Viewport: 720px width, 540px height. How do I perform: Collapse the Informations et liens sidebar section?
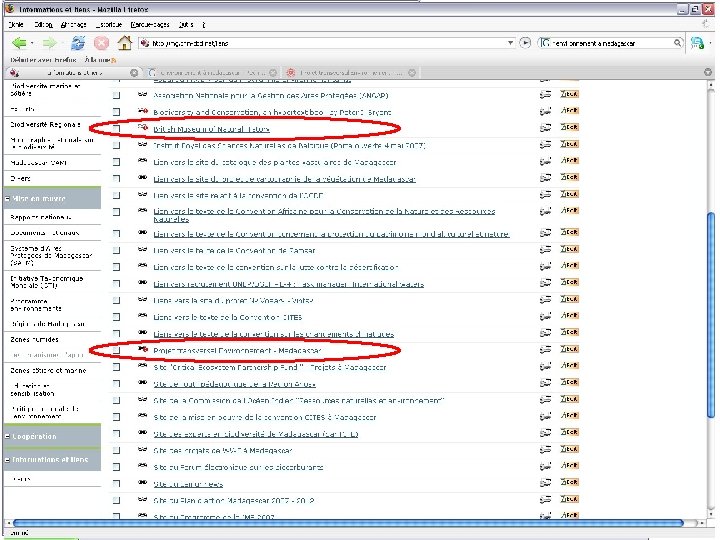pyautogui.click(x=7, y=459)
